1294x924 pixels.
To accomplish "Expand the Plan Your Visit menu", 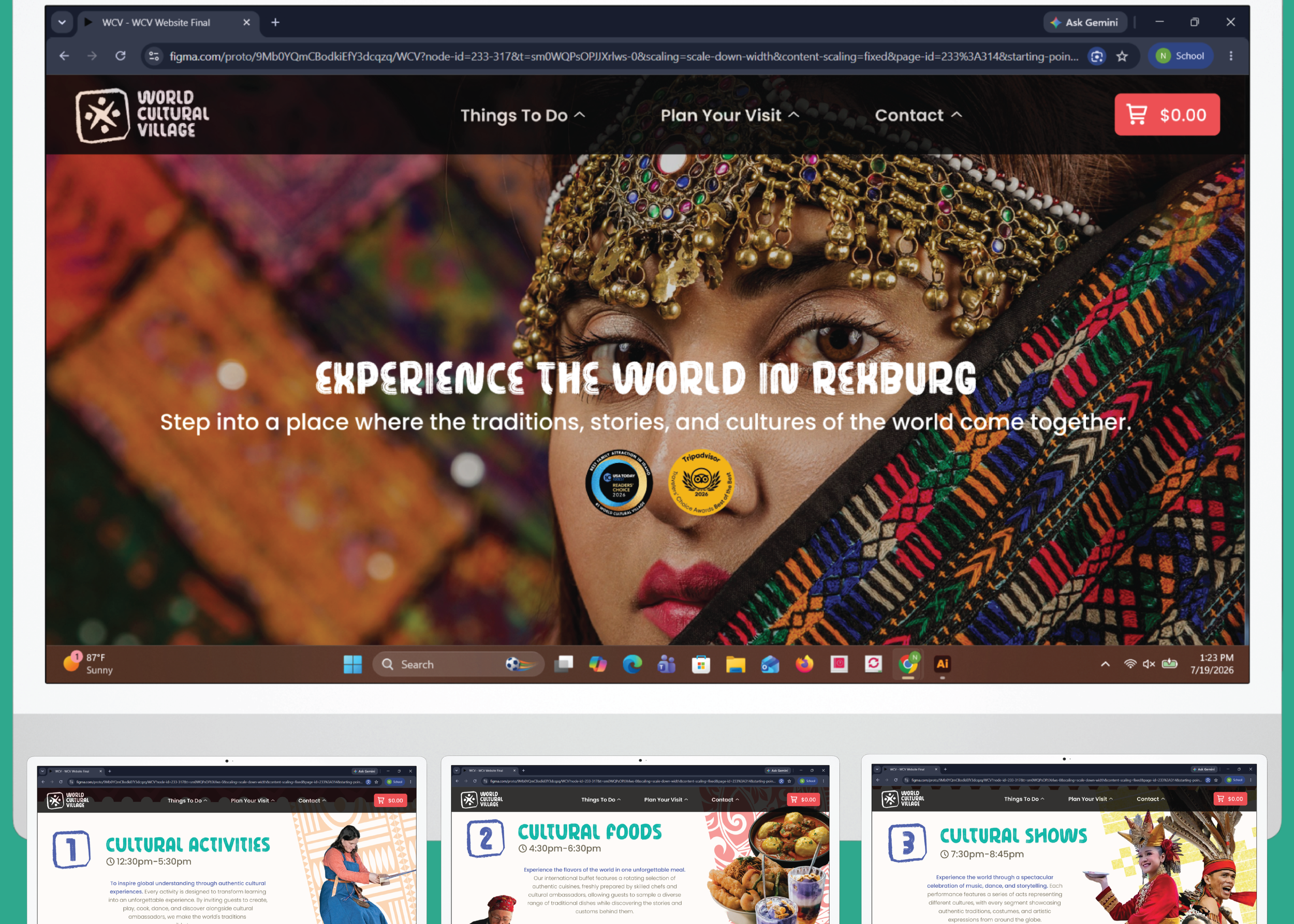I will 730,115.
